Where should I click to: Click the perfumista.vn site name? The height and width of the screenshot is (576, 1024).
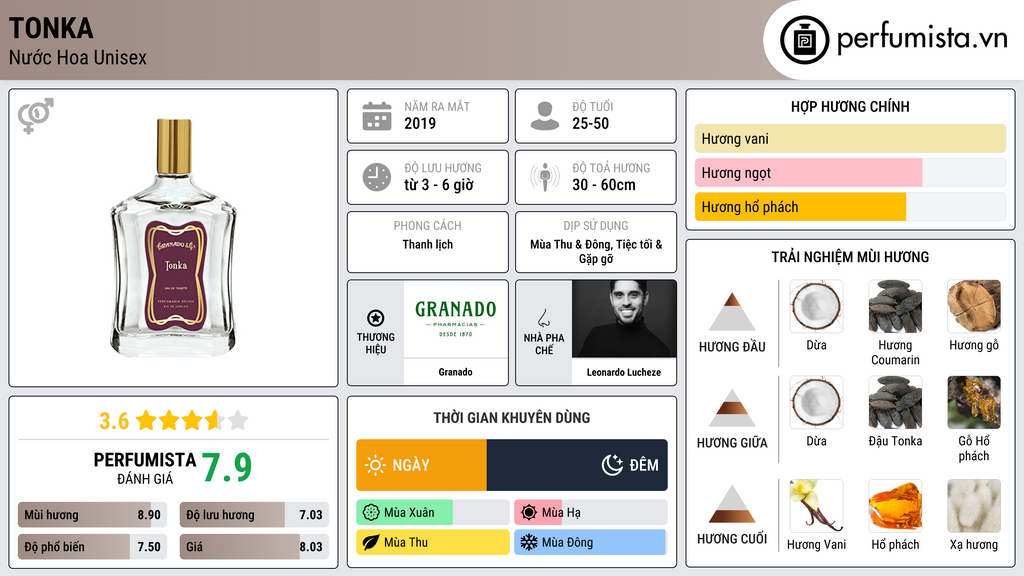tap(922, 39)
